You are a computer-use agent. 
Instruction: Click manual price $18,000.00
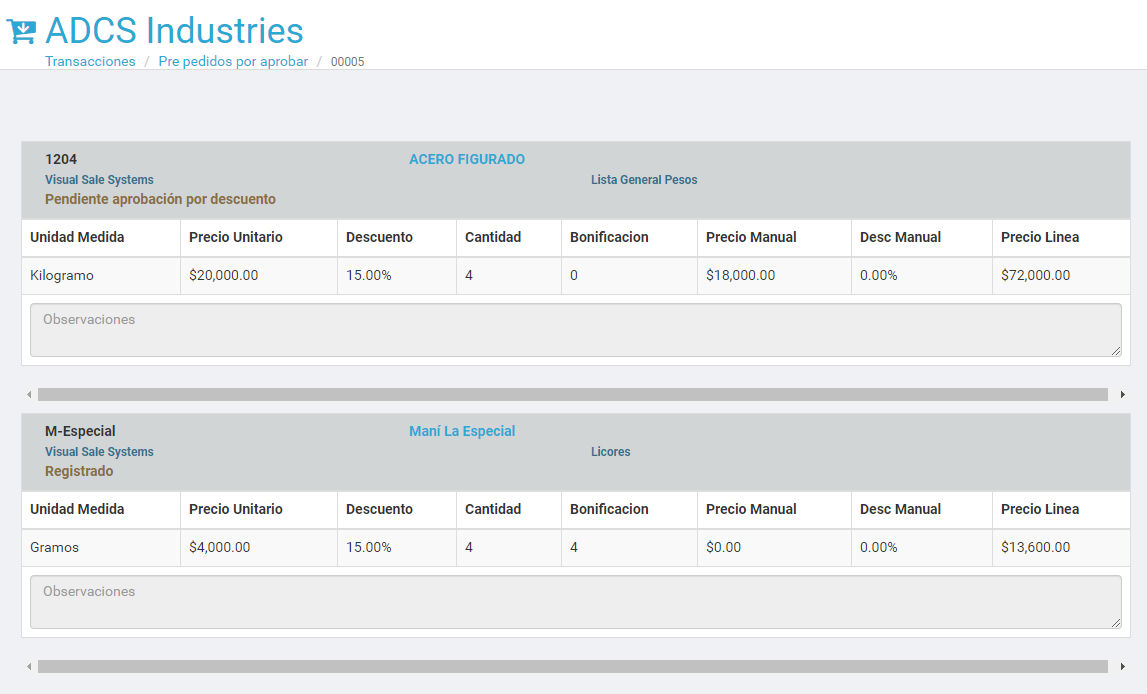[740, 276]
